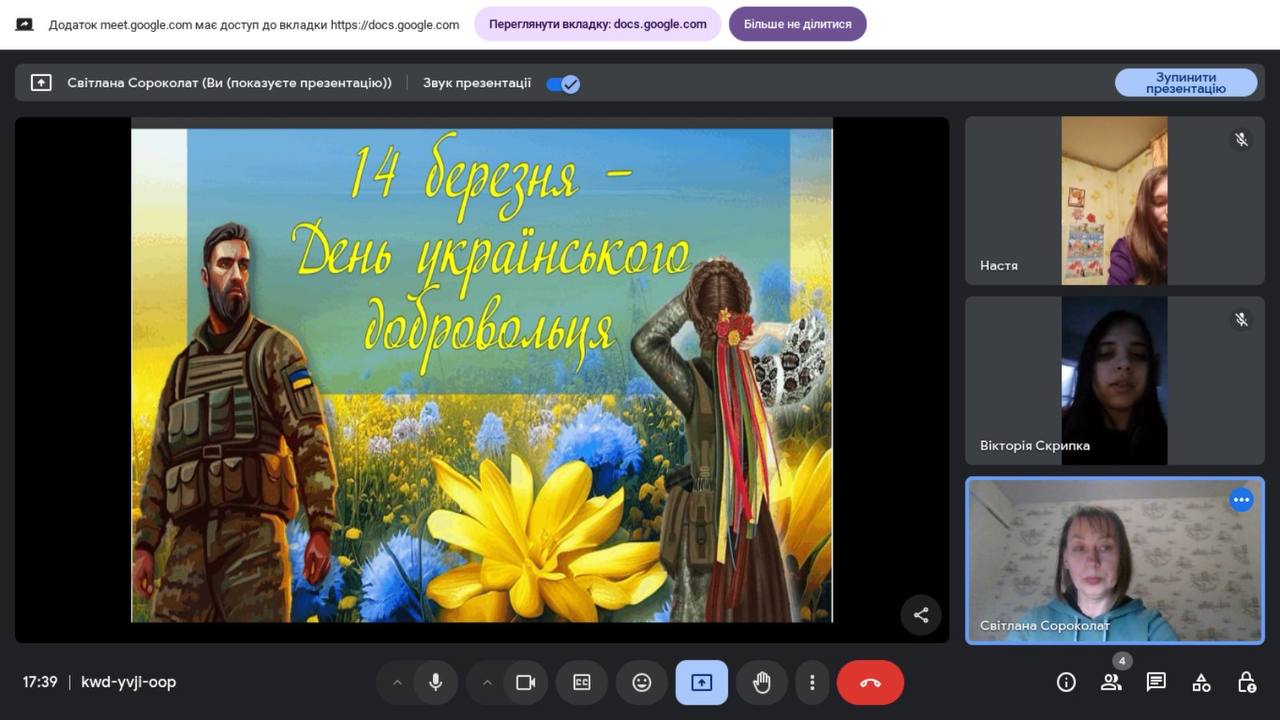This screenshot has width=1280, height=720.
Task: Click the tab sharing icon in notification bar
Action: tap(25, 24)
